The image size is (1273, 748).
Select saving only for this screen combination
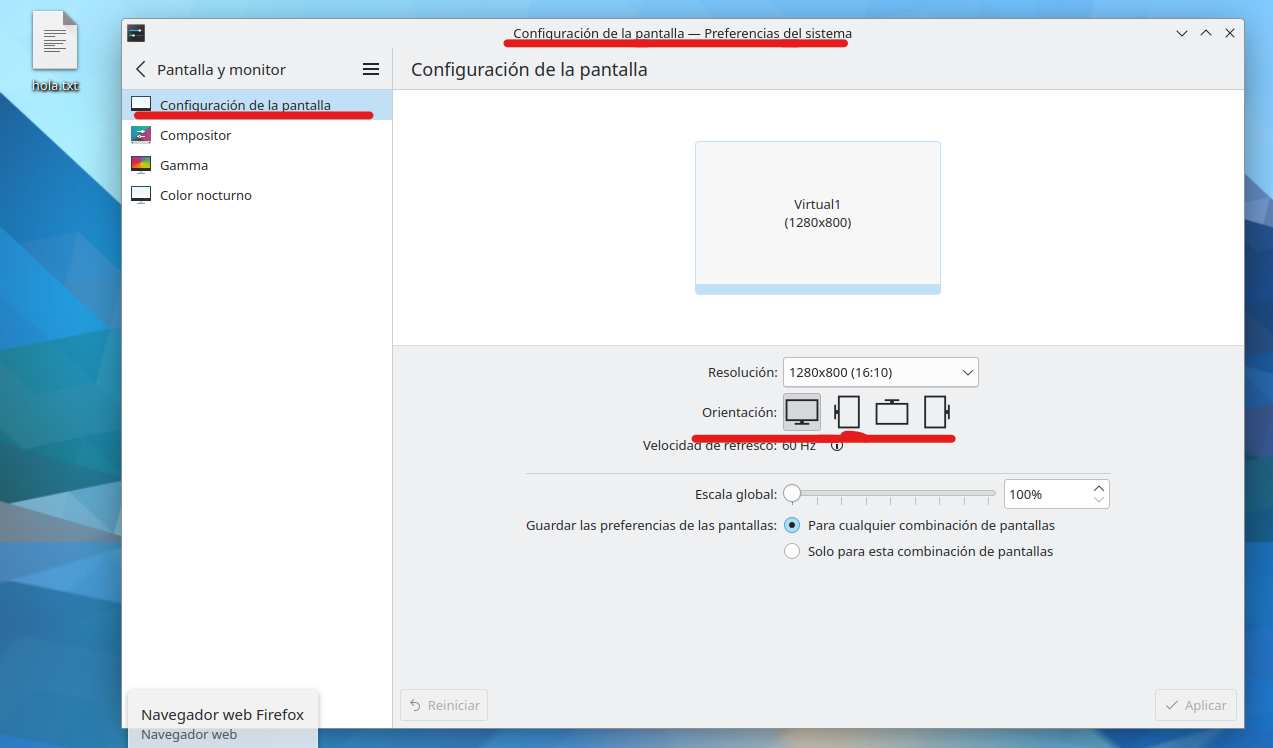pos(792,550)
